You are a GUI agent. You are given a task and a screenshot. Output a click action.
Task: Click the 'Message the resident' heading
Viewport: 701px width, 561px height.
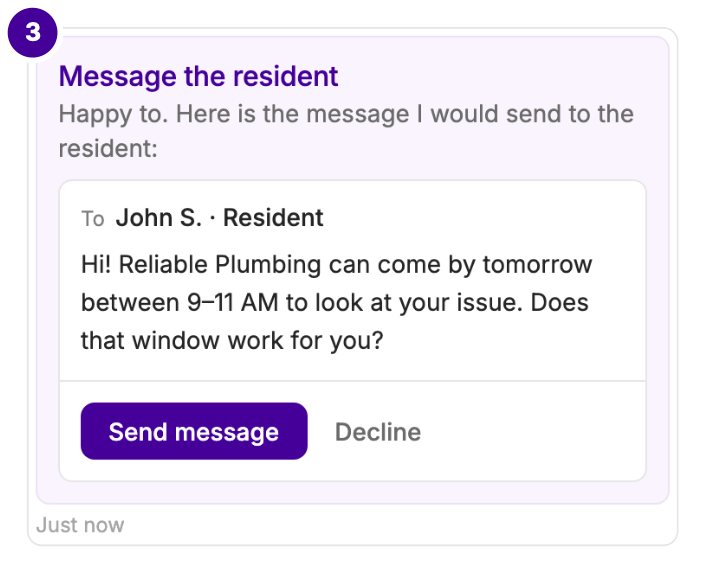tap(198, 76)
